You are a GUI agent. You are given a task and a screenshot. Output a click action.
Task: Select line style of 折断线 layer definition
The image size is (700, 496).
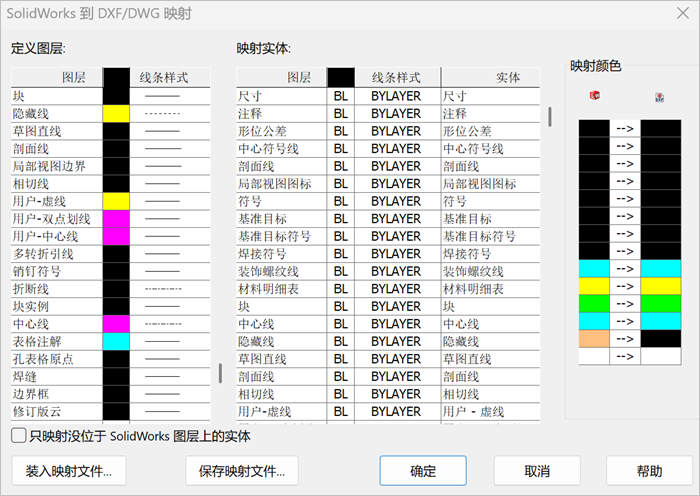(x=170, y=289)
